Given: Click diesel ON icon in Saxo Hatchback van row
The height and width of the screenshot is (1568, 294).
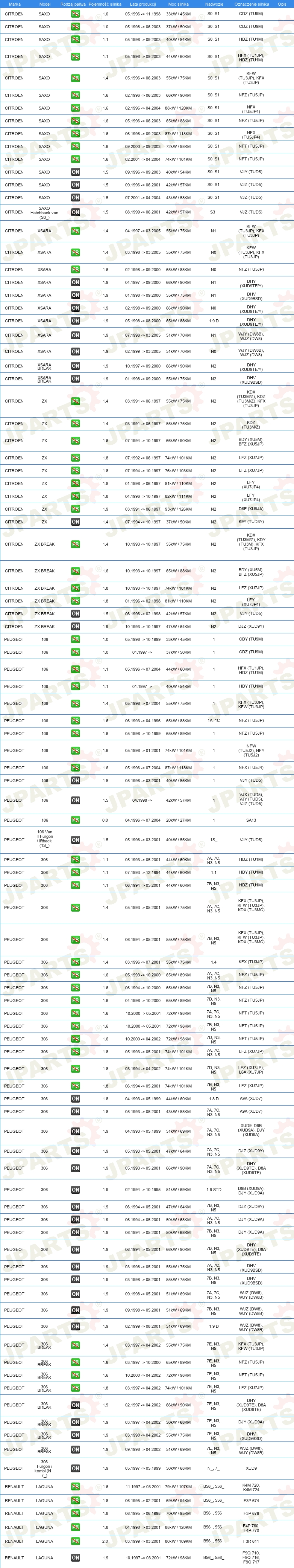Looking at the screenshot, I should (75, 212).
